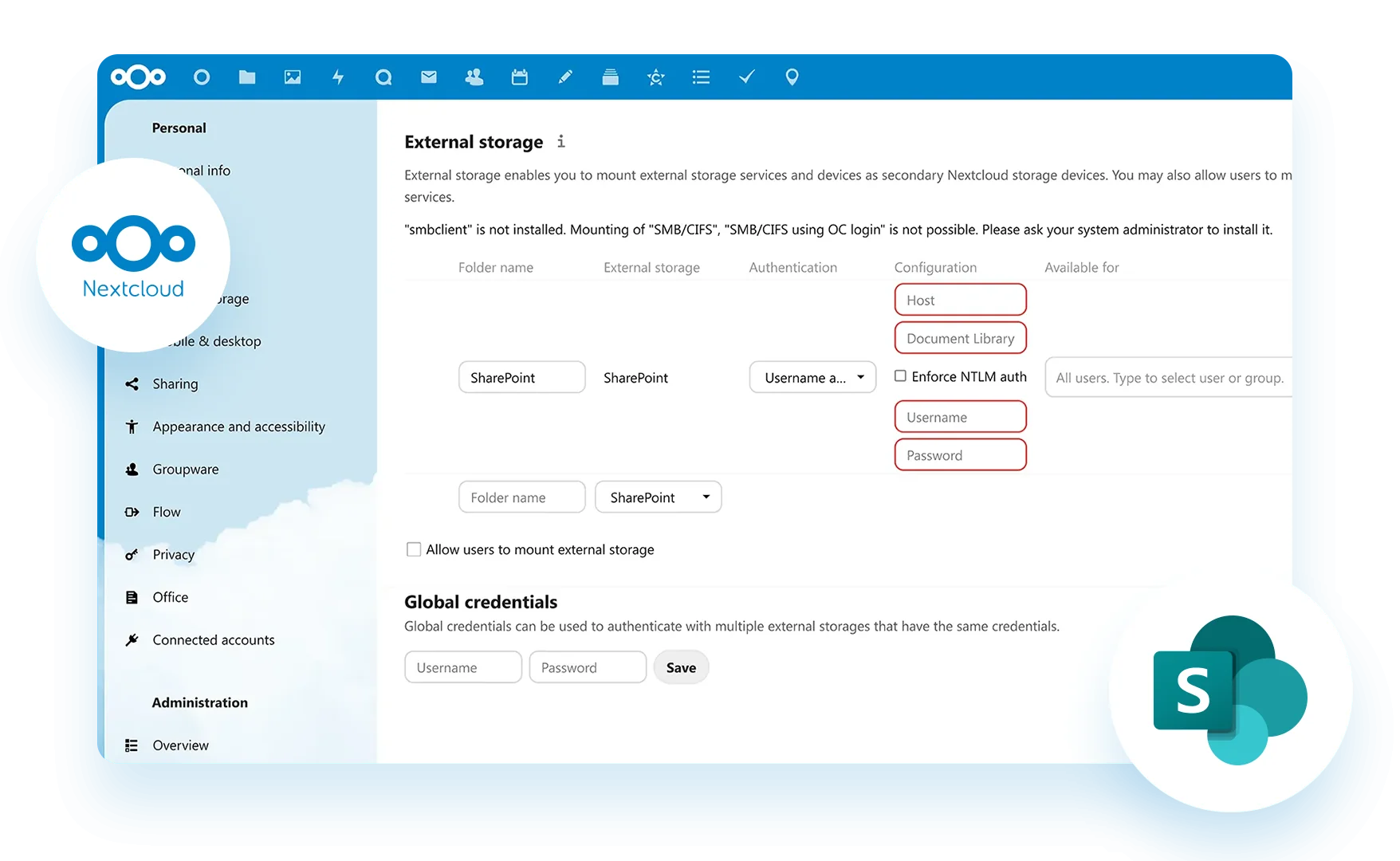Open the Sharing settings section

(x=175, y=384)
